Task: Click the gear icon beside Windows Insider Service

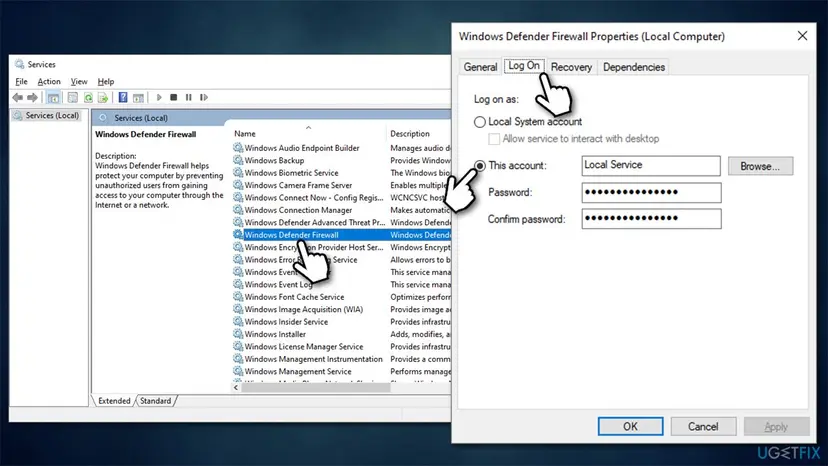Action: coord(238,322)
